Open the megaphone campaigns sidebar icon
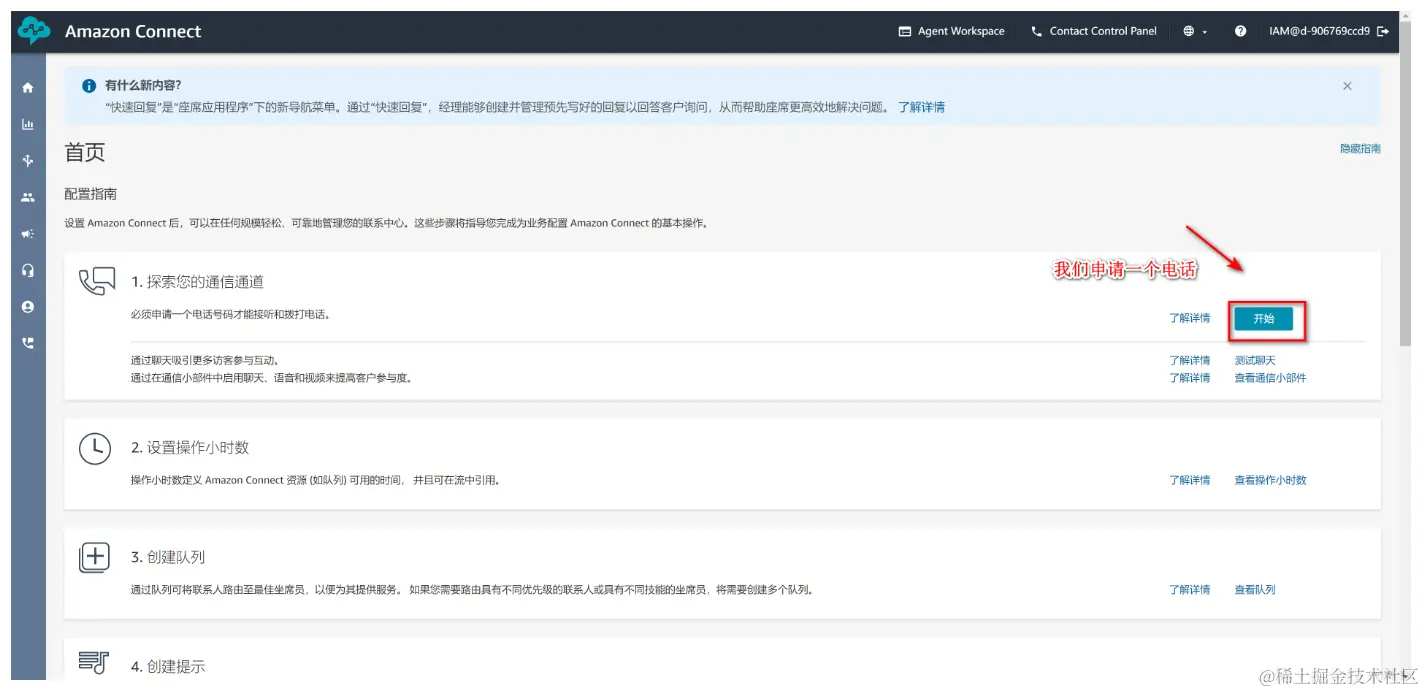The width and height of the screenshot is (1425, 693). point(27,234)
